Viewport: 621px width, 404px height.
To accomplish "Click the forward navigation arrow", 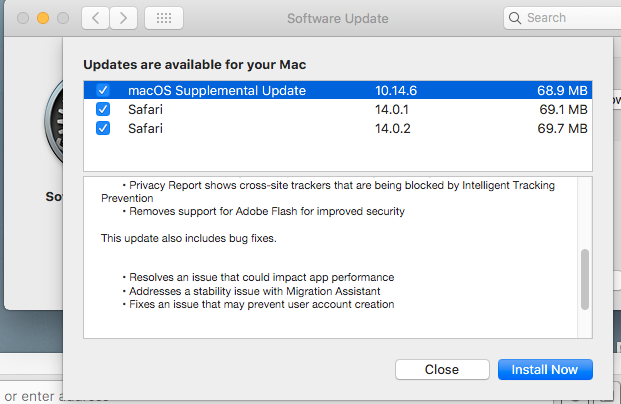I will 123,18.
